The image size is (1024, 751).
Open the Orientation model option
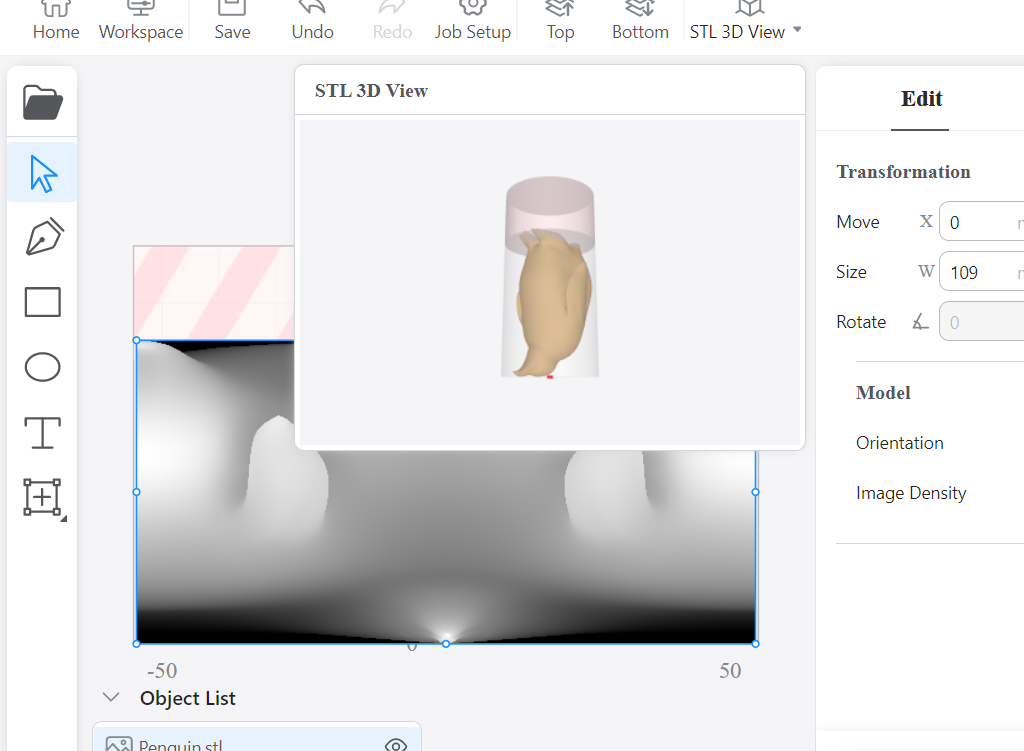click(x=899, y=443)
